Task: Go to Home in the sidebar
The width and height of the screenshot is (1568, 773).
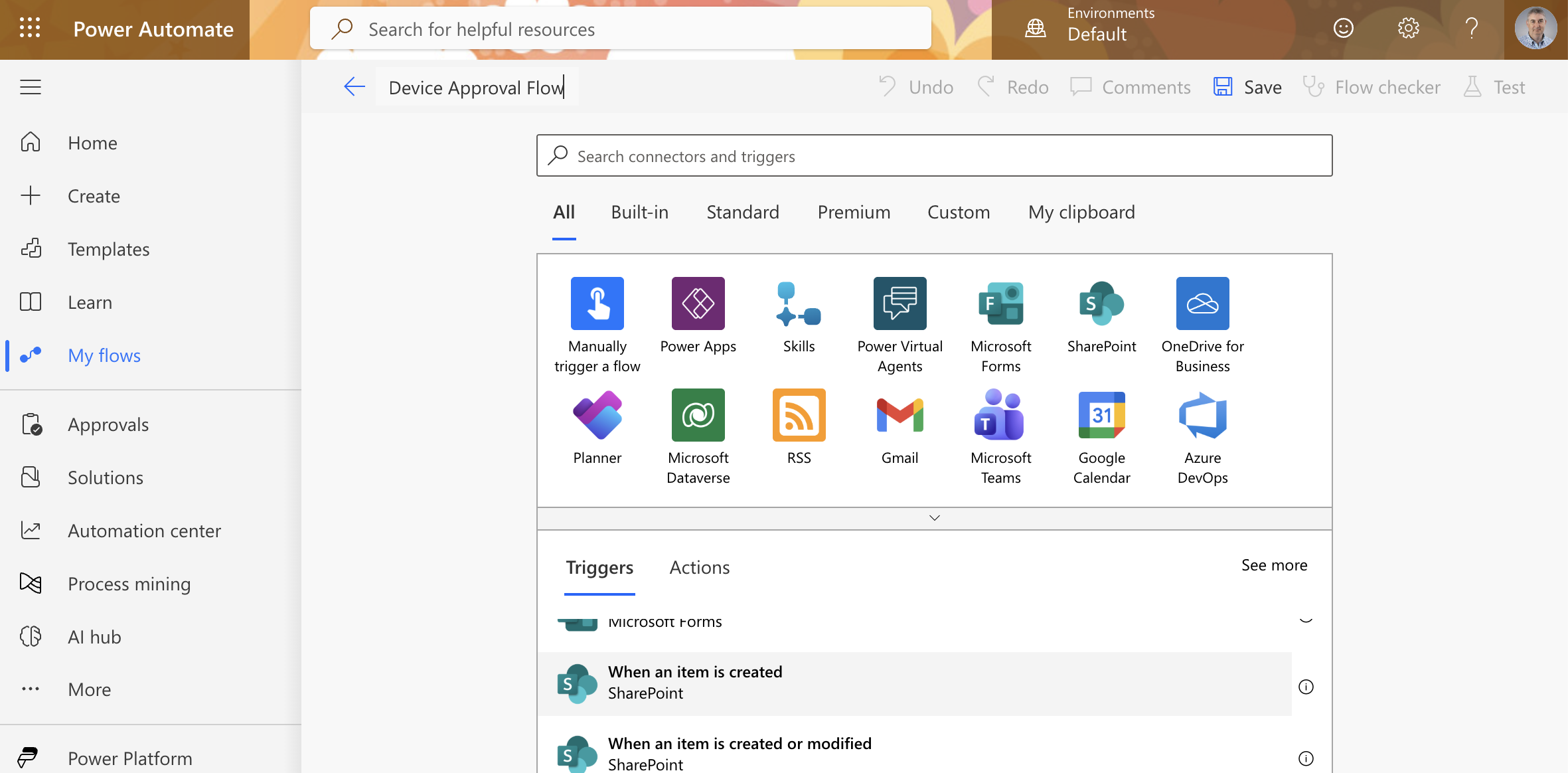Action: coord(92,143)
